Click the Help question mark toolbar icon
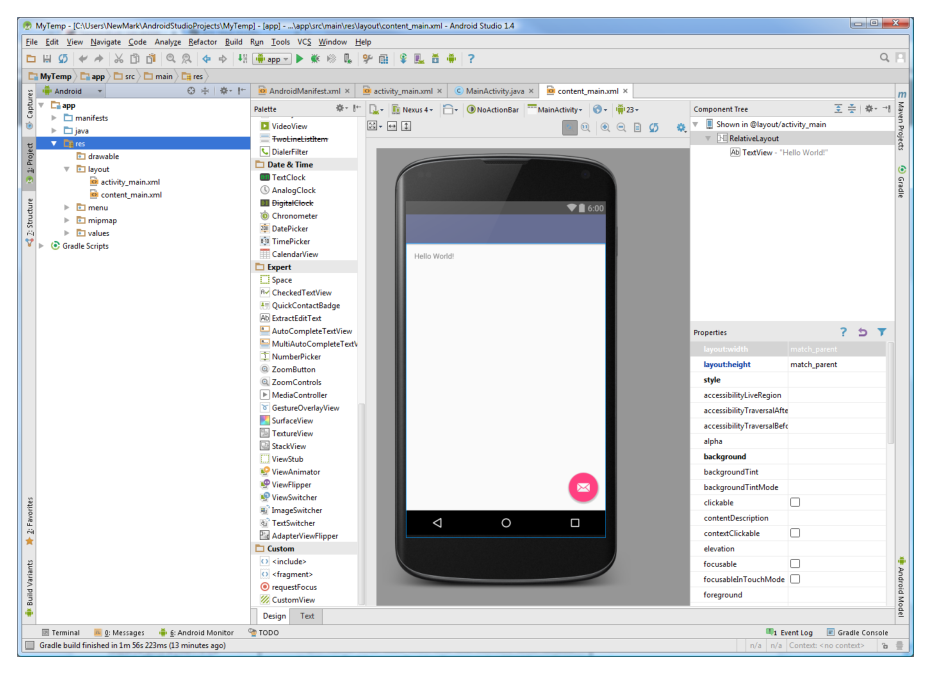Image resolution: width=930 pixels, height=674 pixels. (x=471, y=59)
